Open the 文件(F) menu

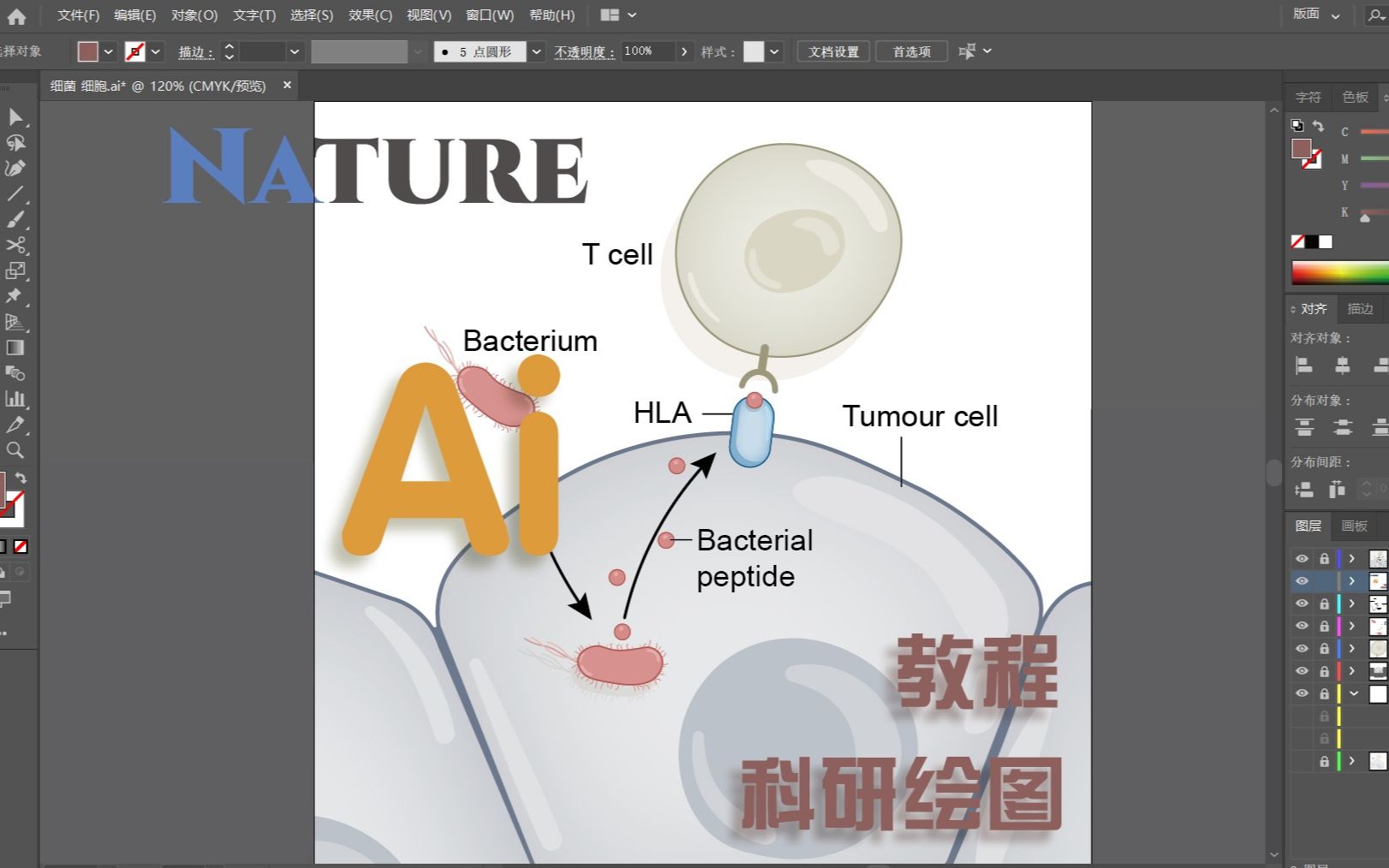78,15
